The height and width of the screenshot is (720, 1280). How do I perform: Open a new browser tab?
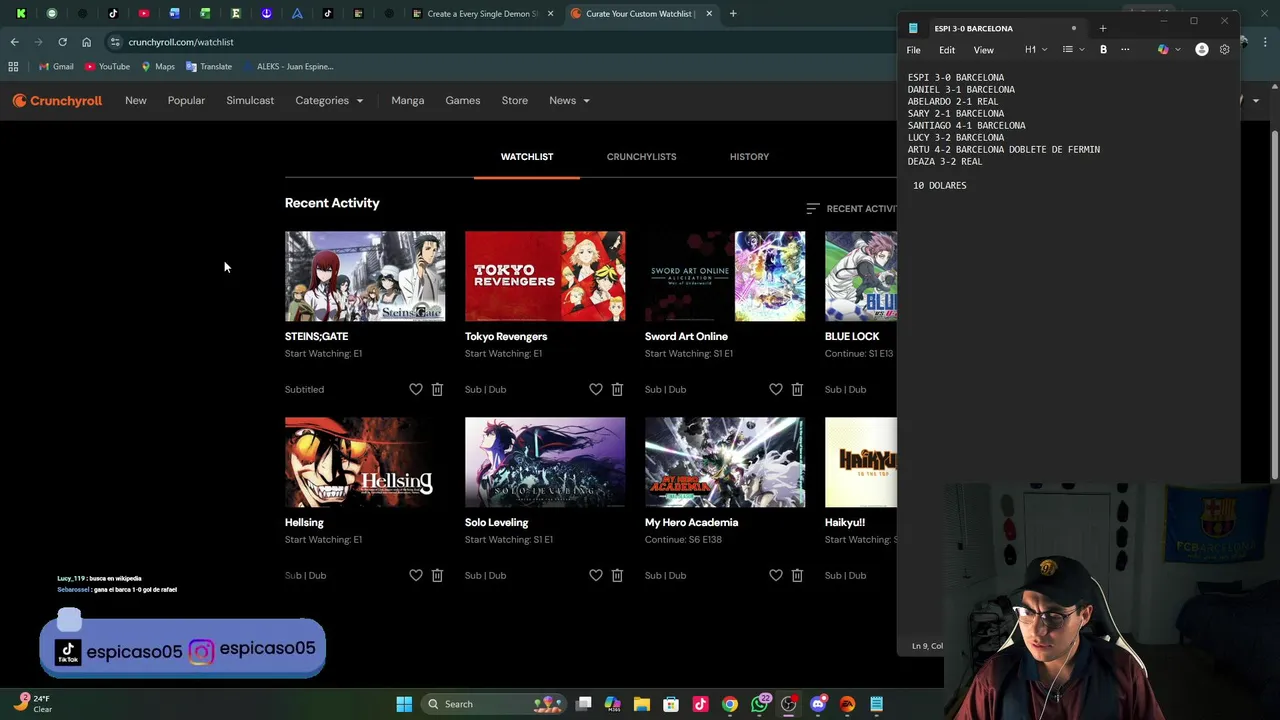click(x=733, y=14)
